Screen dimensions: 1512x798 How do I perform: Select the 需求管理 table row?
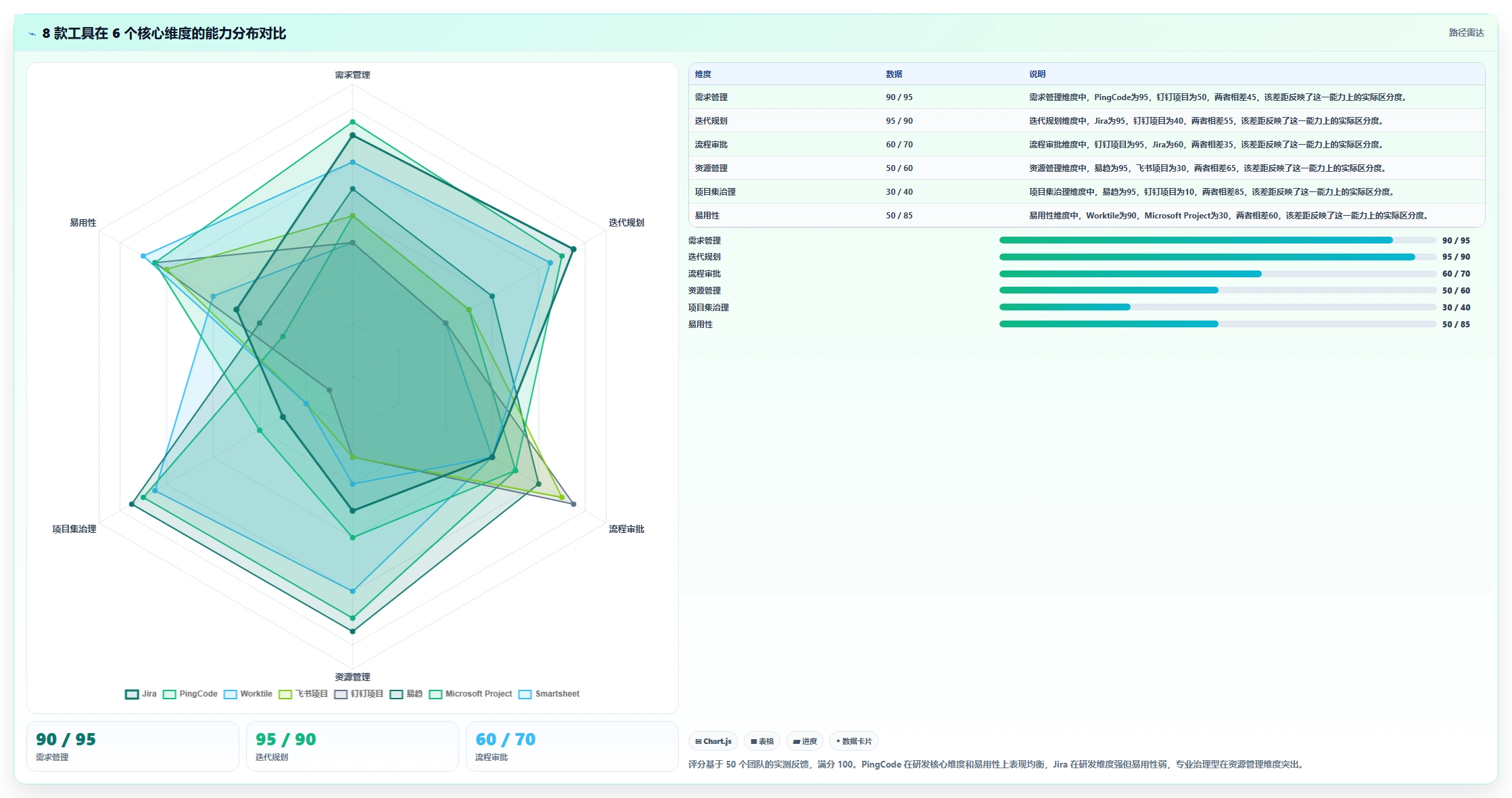point(1087,97)
